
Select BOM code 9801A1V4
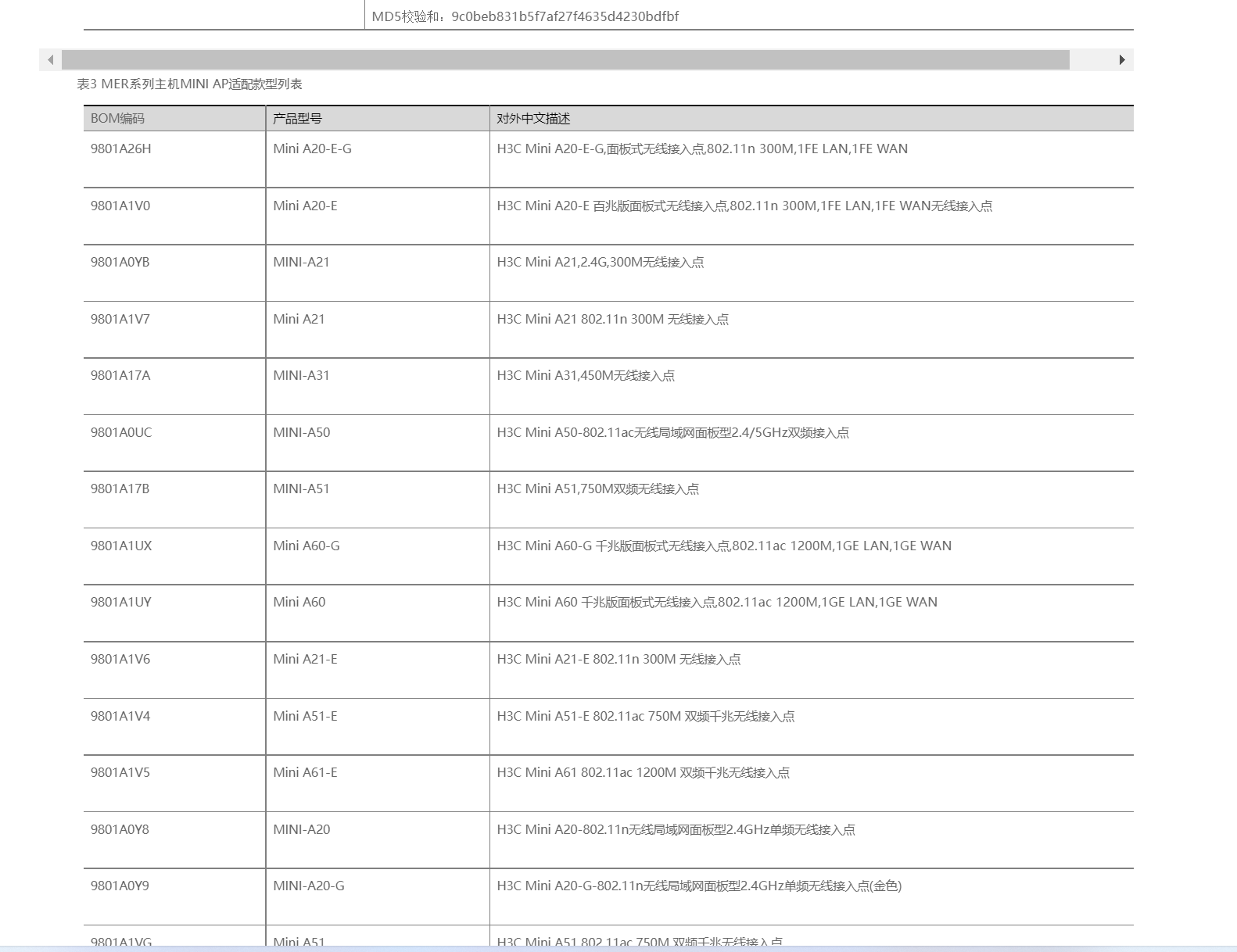point(120,716)
